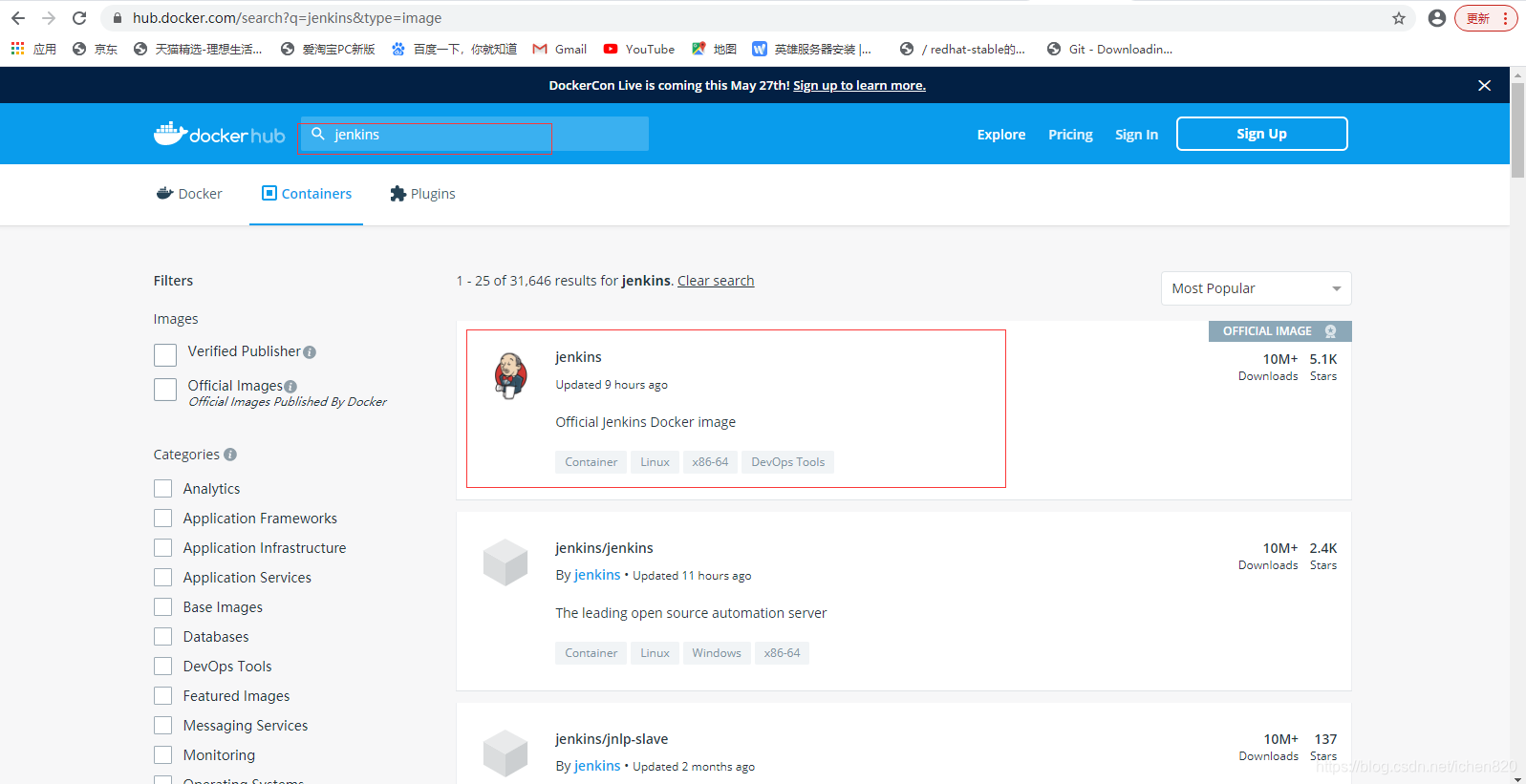Open the map (地图) bookmark
The width and height of the screenshot is (1526, 784).
point(714,49)
